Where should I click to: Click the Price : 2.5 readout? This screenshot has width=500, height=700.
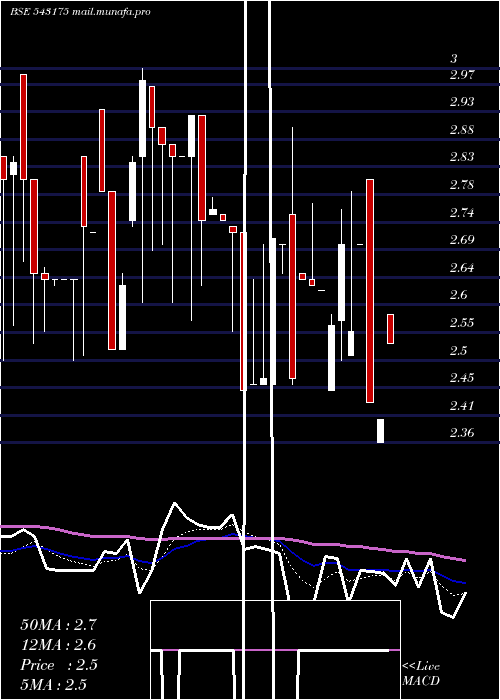58,665
